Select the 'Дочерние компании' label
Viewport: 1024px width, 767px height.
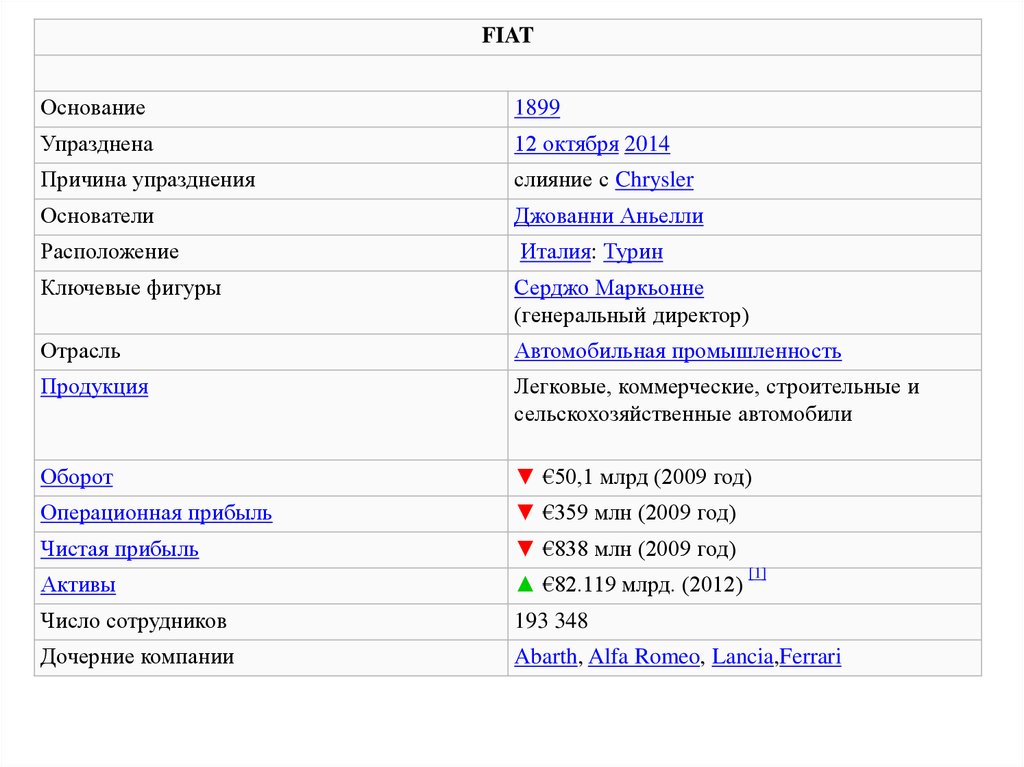click(137, 657)
